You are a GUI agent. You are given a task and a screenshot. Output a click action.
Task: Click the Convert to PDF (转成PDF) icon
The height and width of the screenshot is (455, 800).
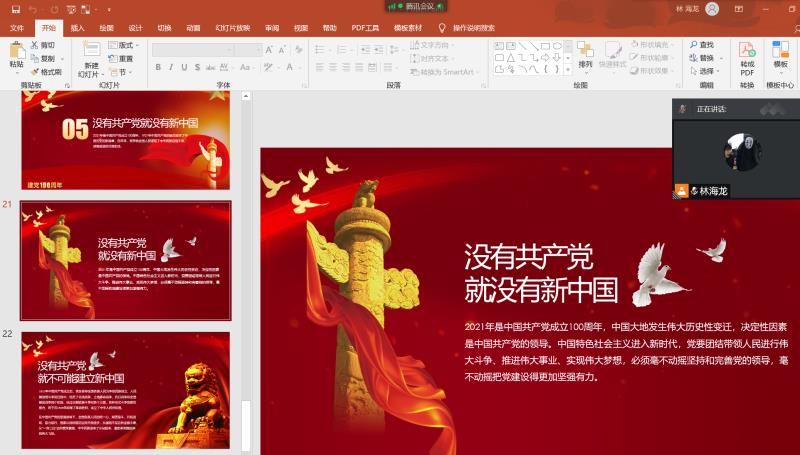pyautogui.click(x=747, y=57)
